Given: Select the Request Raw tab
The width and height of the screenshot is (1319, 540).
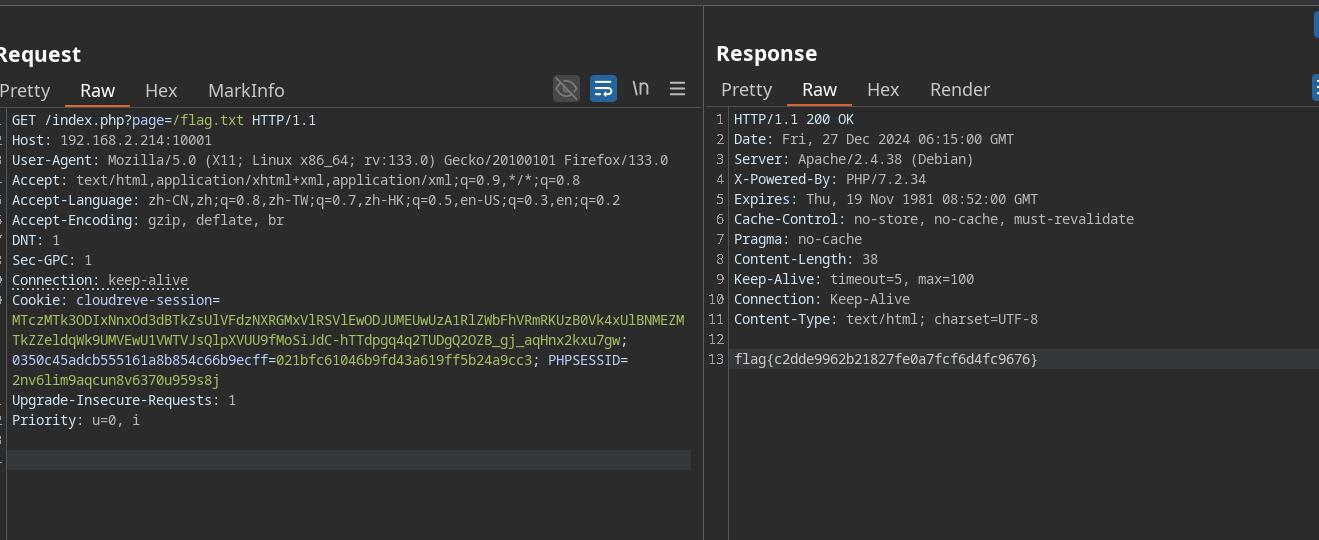Looking at the screenshot, I should pos(97,90).
